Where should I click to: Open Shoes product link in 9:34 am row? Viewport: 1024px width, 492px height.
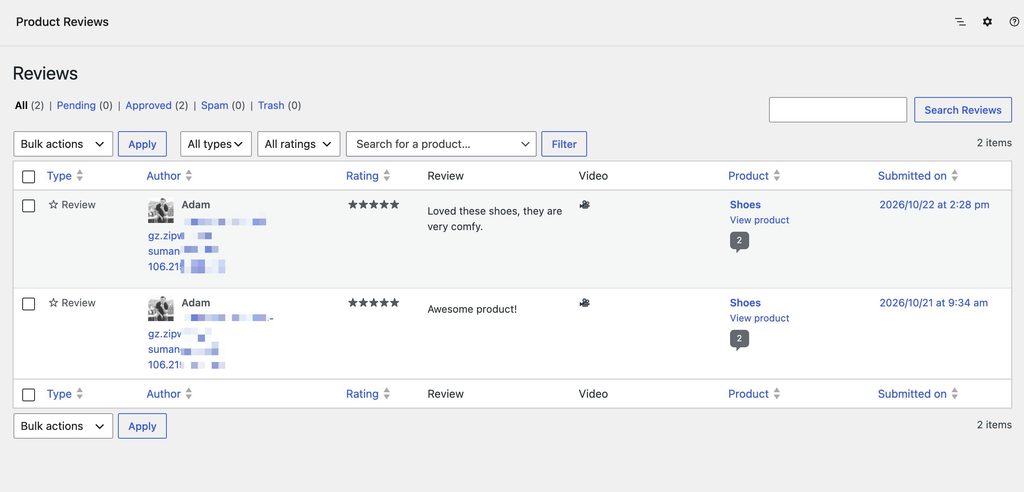[745, 303]
